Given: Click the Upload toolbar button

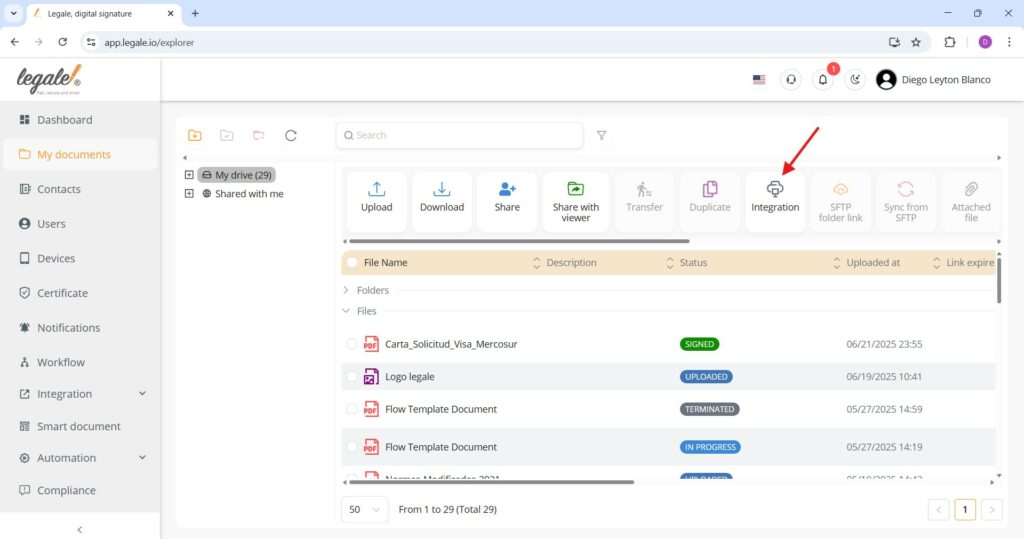Looking at the screenshot, I should pyautogui.click(x=376, y=201).
